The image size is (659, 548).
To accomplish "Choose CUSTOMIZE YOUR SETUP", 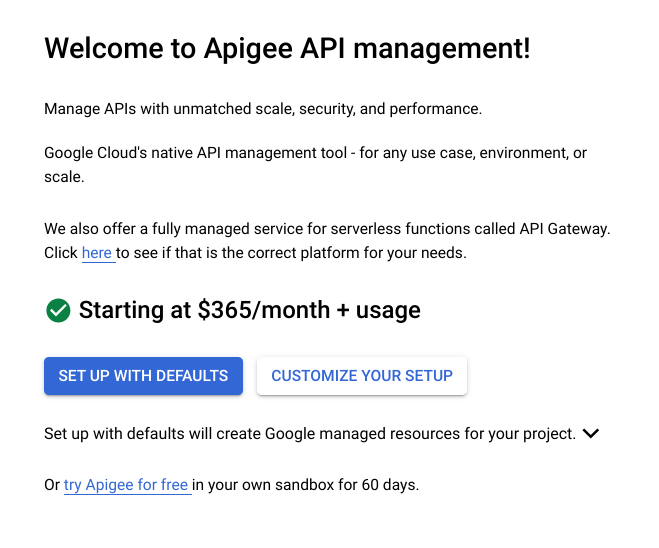I will coord(362,376).
